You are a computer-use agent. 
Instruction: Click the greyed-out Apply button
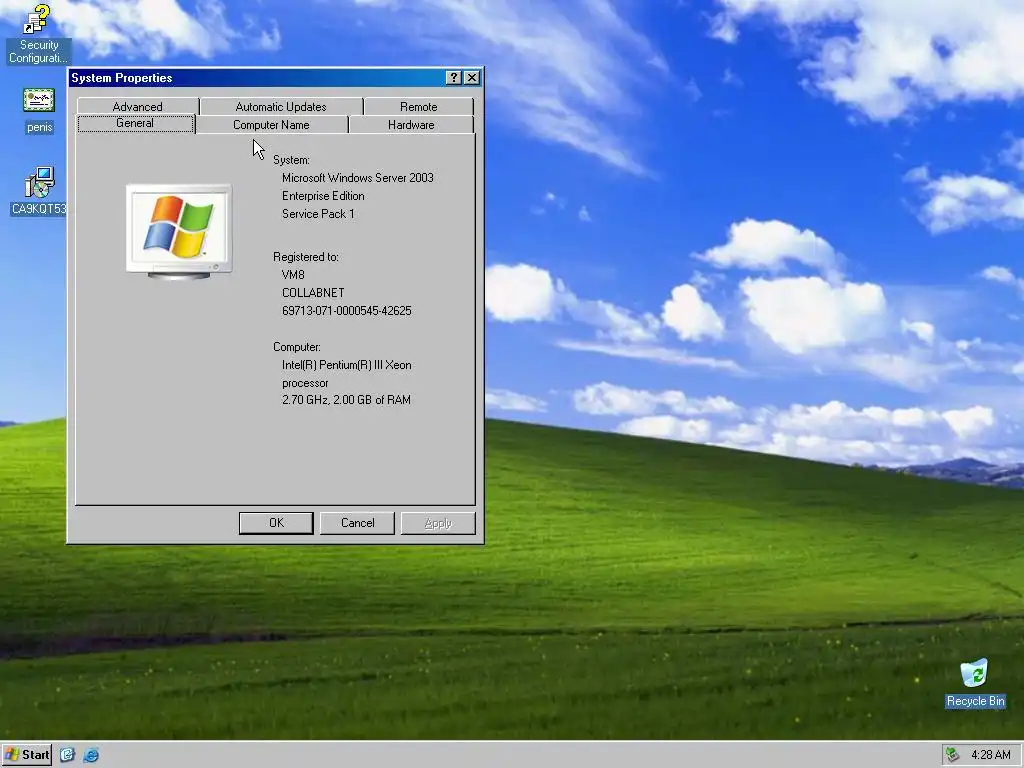pyautogui.click(x=438, y=523)
